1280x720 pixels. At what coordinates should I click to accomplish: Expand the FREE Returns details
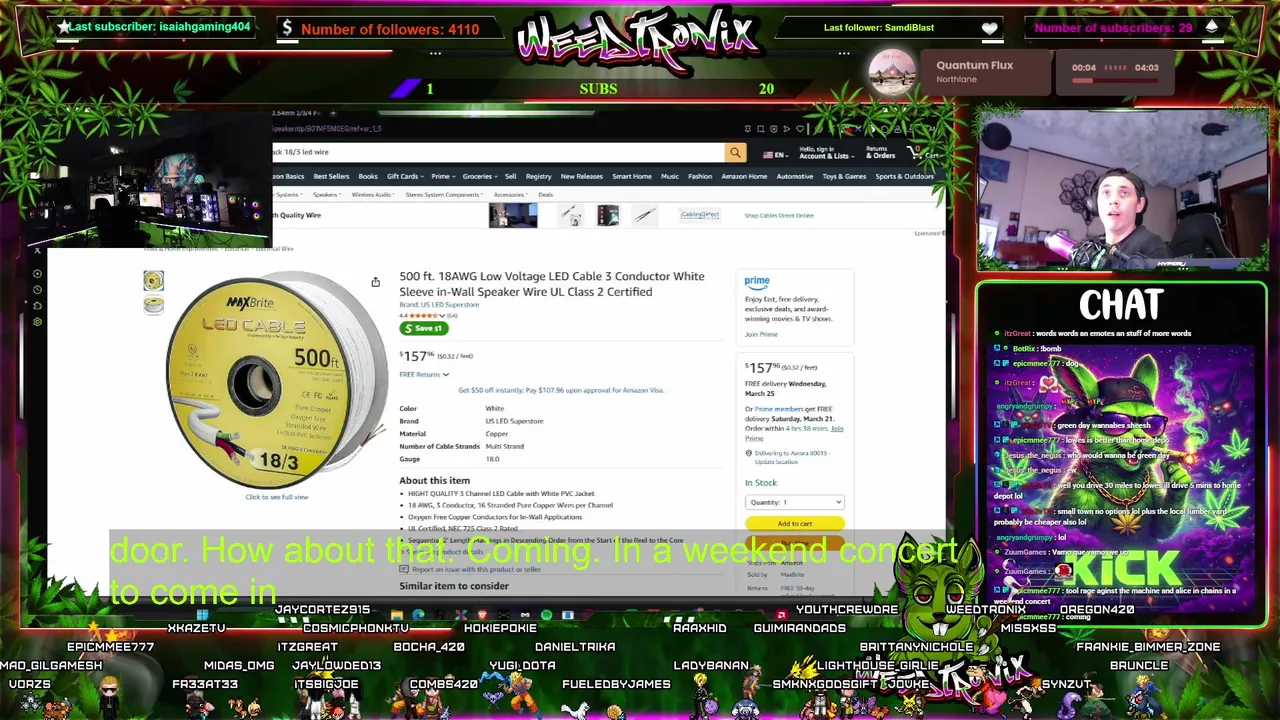(424, 374)
